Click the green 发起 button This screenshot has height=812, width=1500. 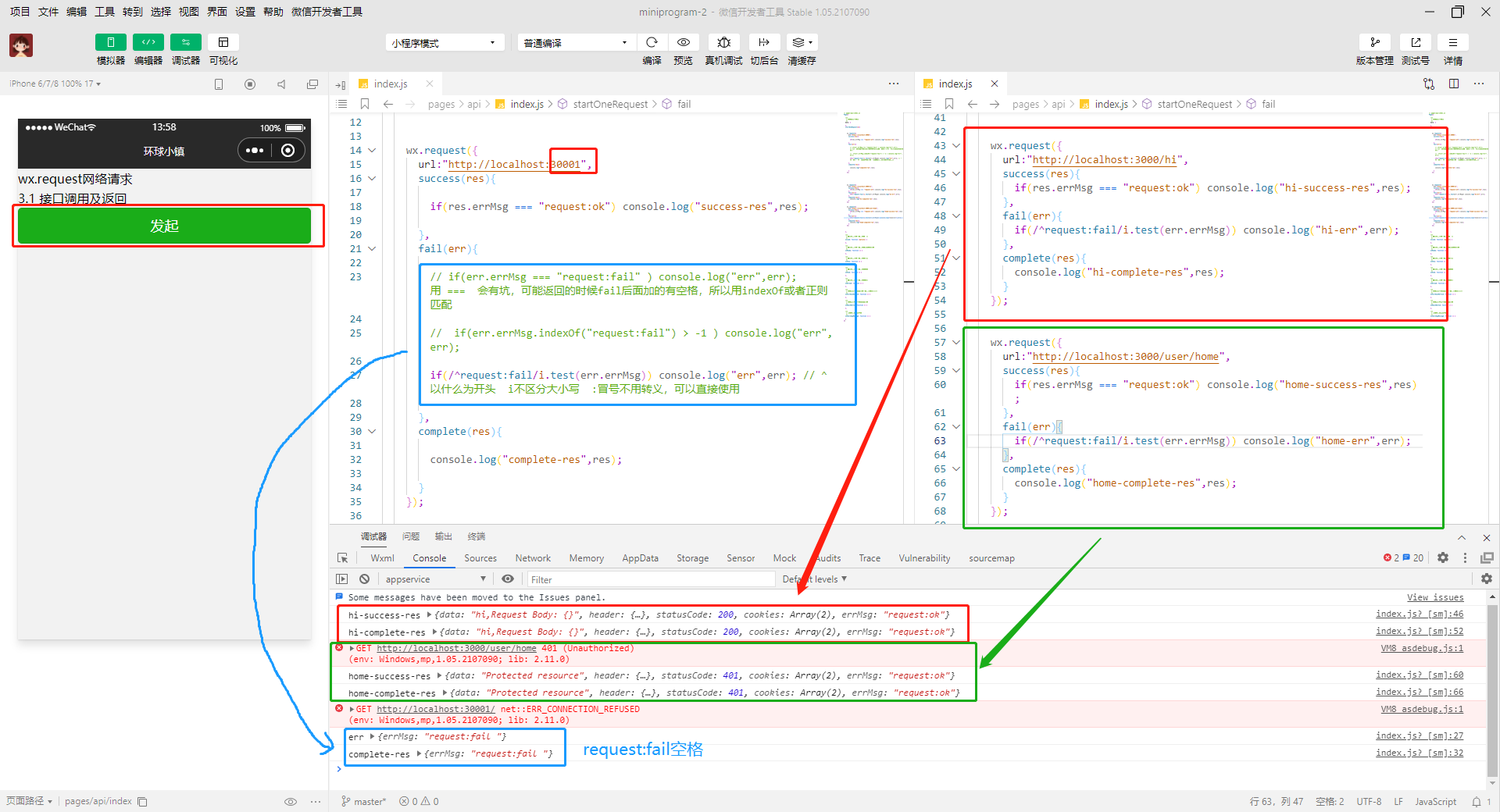[164, 226]
